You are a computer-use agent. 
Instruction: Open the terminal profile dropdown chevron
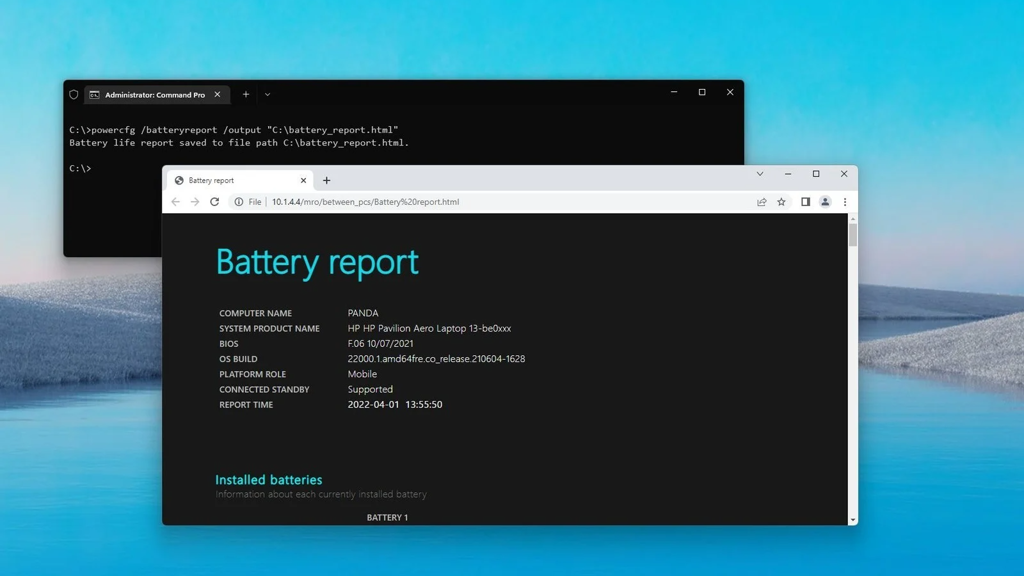[x=268, y=95]
